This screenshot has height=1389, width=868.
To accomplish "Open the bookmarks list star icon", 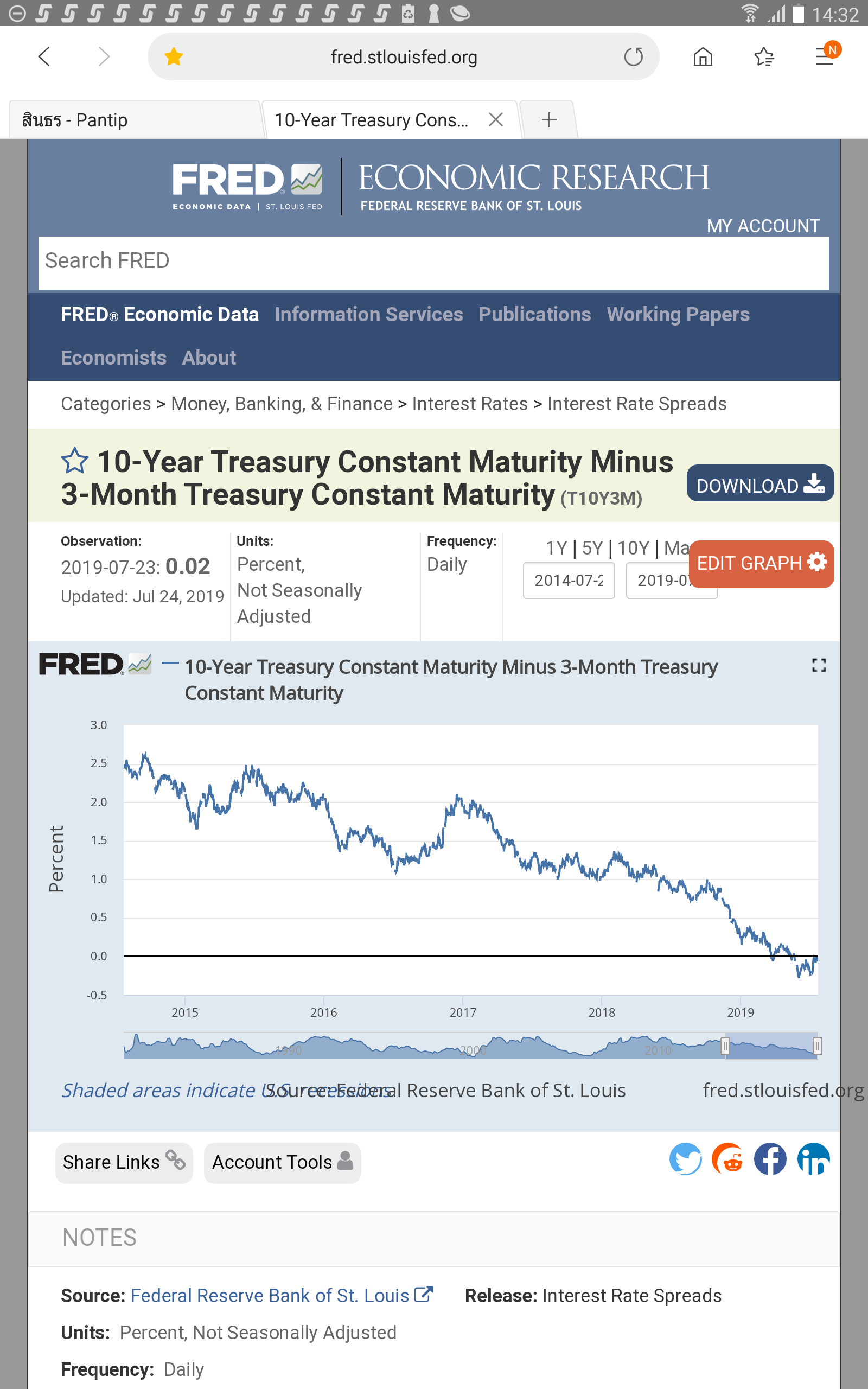I will (763, 57).
